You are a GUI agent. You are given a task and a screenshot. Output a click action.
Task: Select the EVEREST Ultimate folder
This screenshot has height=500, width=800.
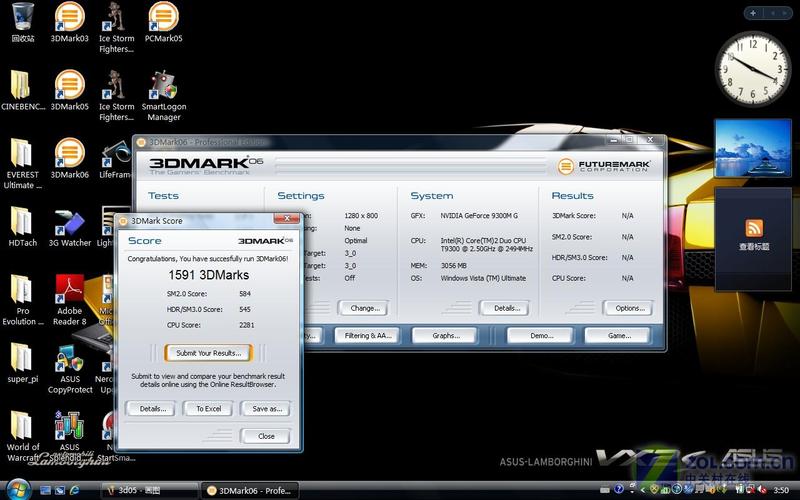click(22, 163)
